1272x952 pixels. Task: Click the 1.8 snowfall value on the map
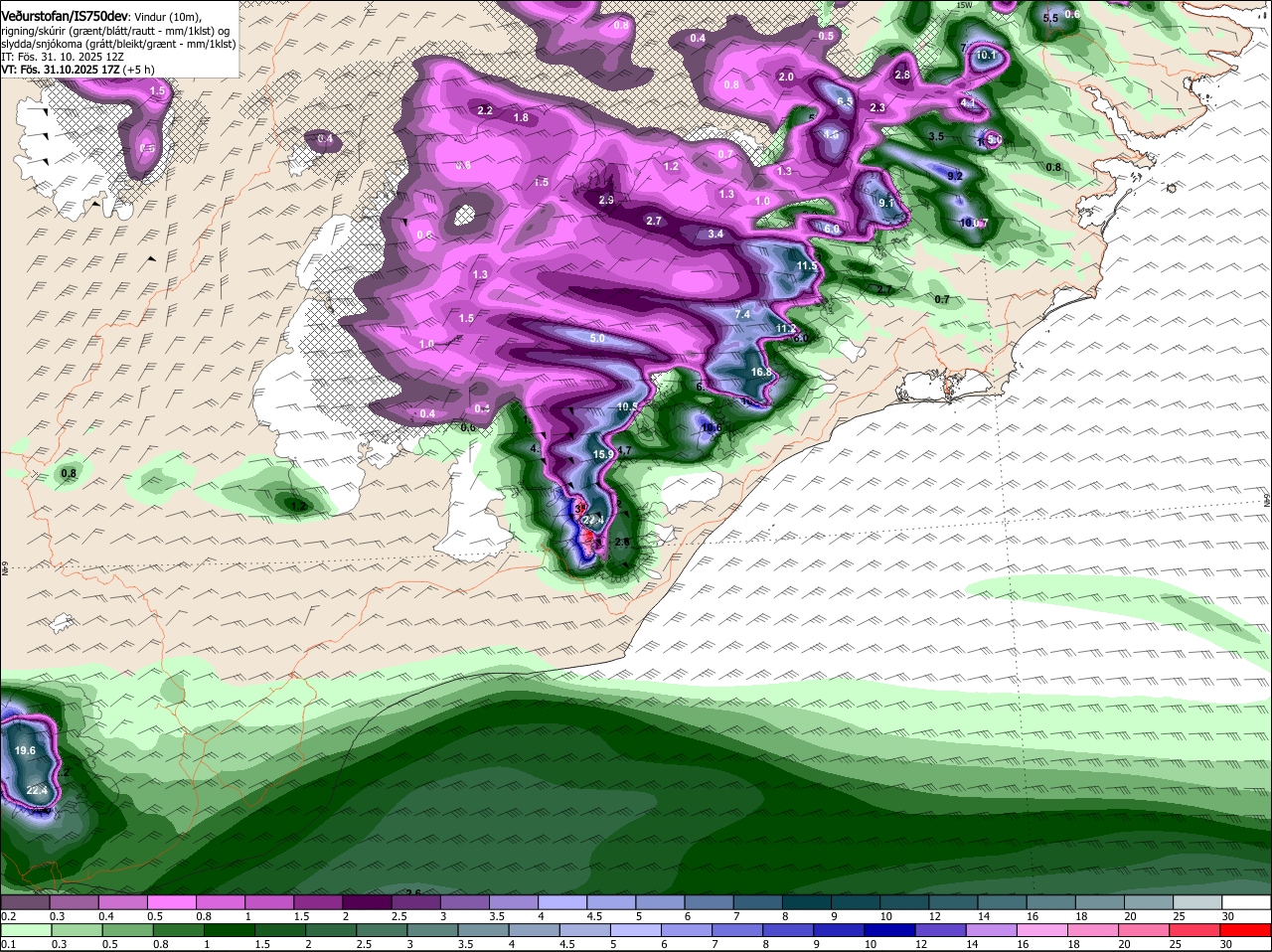pos(521,117)
